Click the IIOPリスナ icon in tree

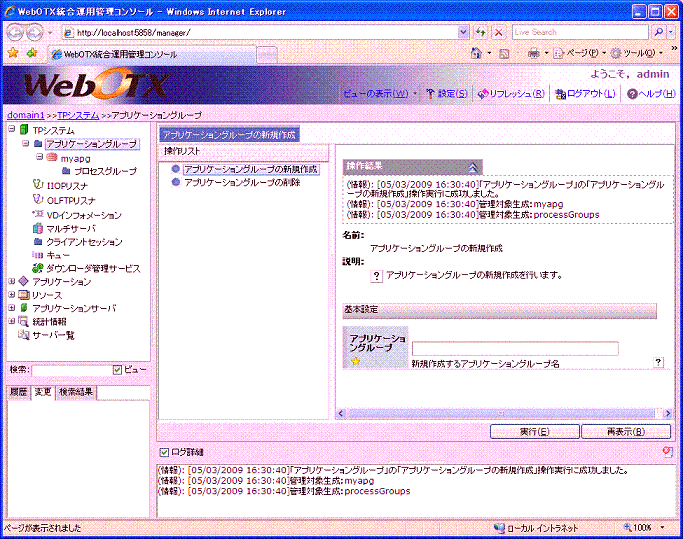(37, 185)
